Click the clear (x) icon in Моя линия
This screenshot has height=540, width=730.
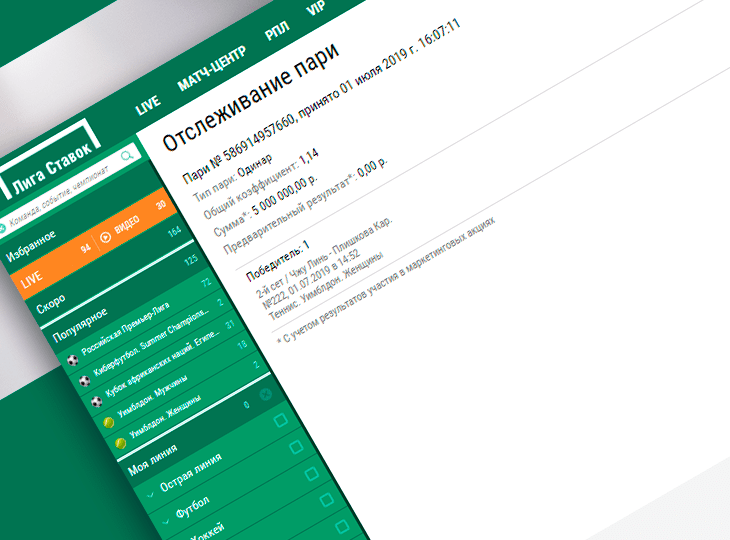click(x=266, y=395)
